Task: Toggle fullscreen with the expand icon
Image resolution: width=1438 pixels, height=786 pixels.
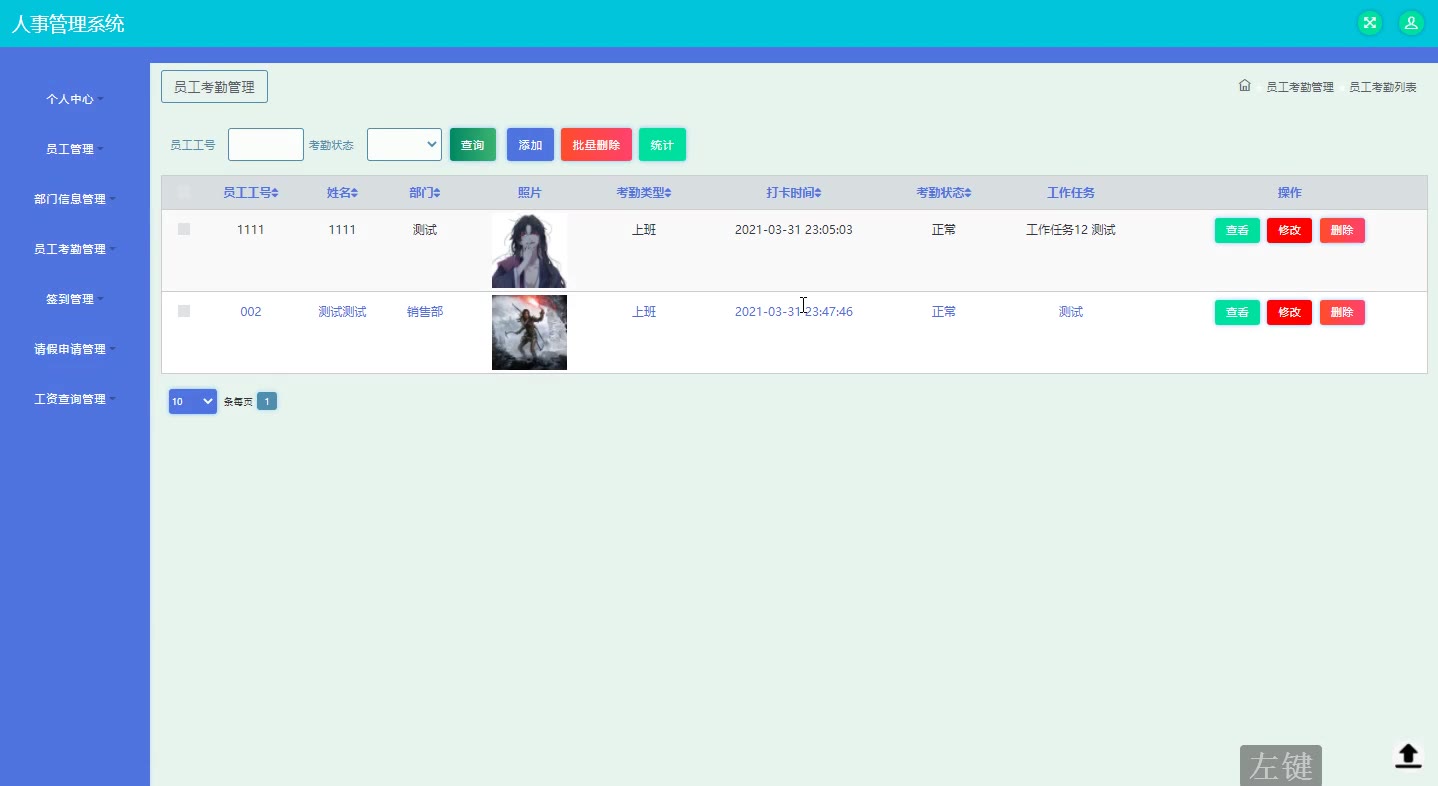Action: (x=1369, y=23)
